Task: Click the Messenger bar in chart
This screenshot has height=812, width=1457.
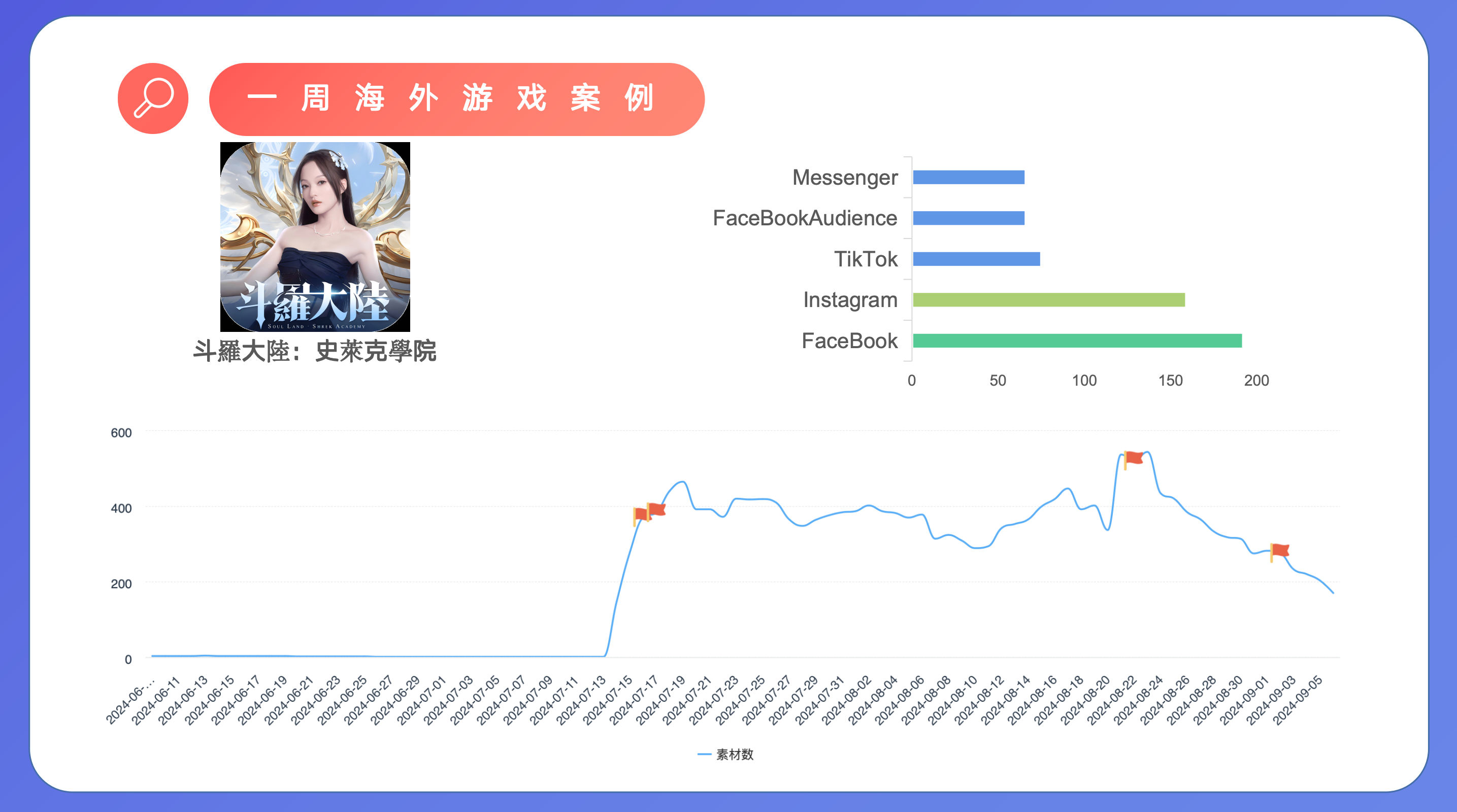Action: [x=968, y=178]
